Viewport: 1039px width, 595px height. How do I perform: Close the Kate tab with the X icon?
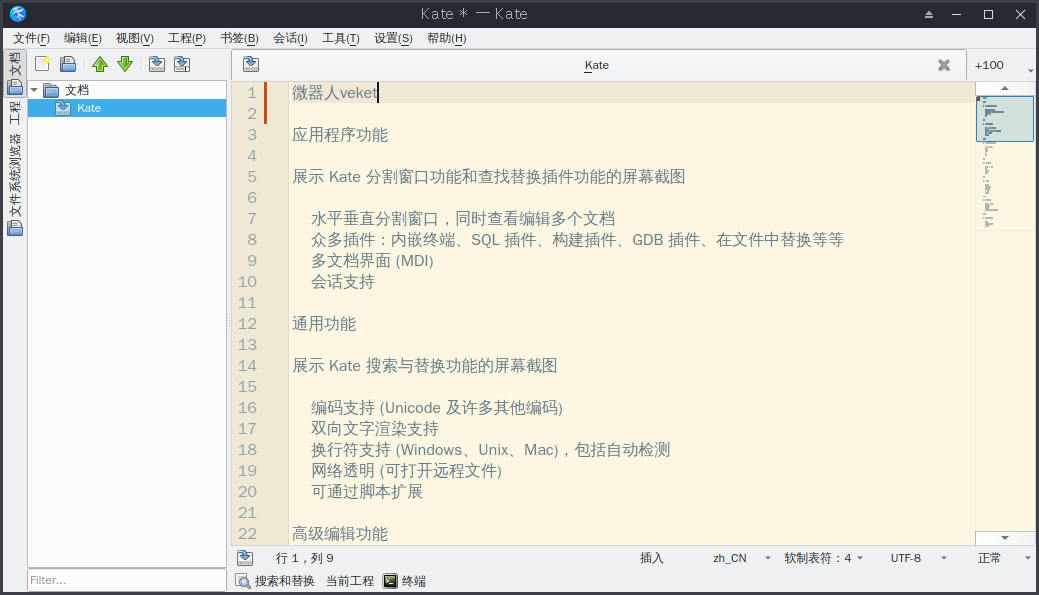944,65
